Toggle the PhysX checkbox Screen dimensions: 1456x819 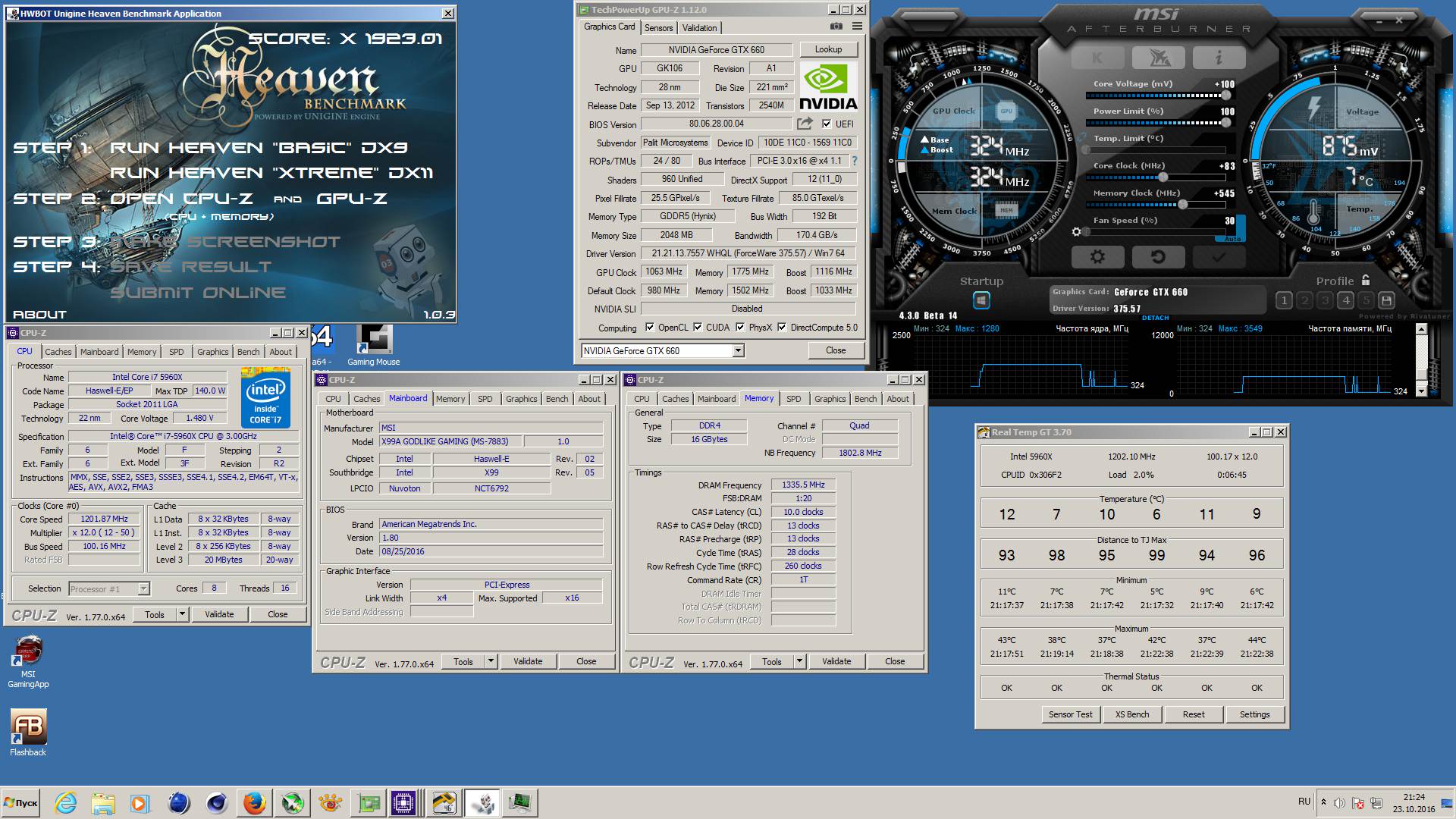click(740, 328)
